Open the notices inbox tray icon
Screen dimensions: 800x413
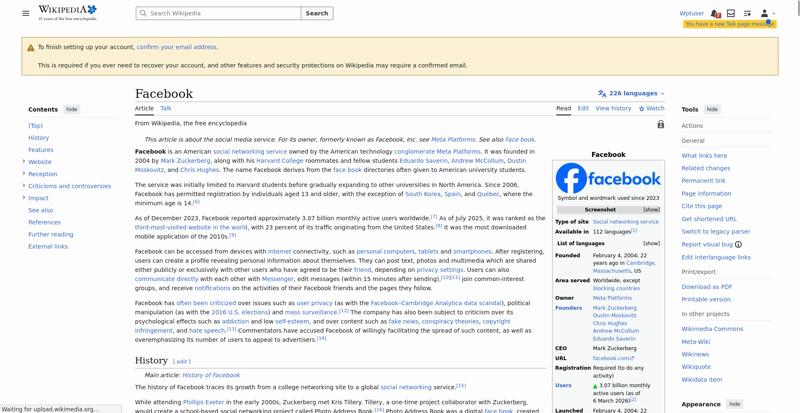tap(731, 13)
